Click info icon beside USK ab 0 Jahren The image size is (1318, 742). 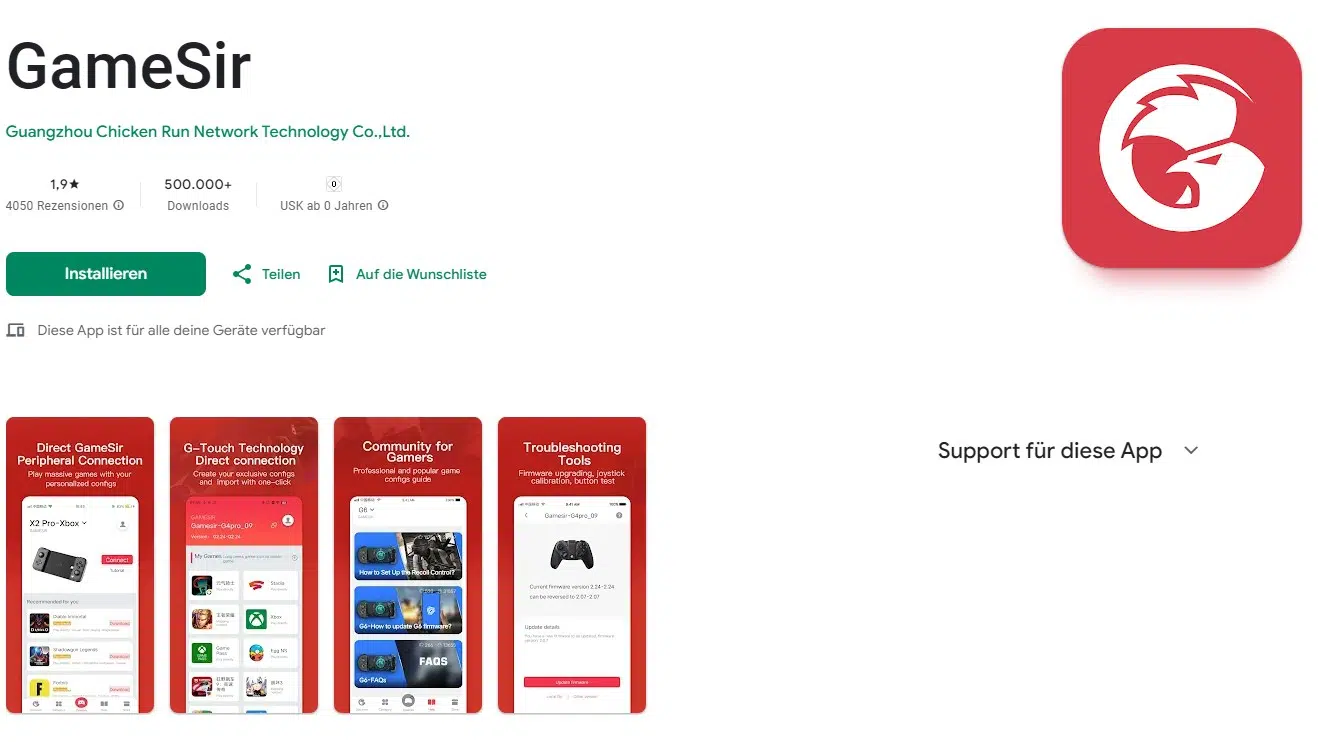pyautogui.click(x=383, y=206)
